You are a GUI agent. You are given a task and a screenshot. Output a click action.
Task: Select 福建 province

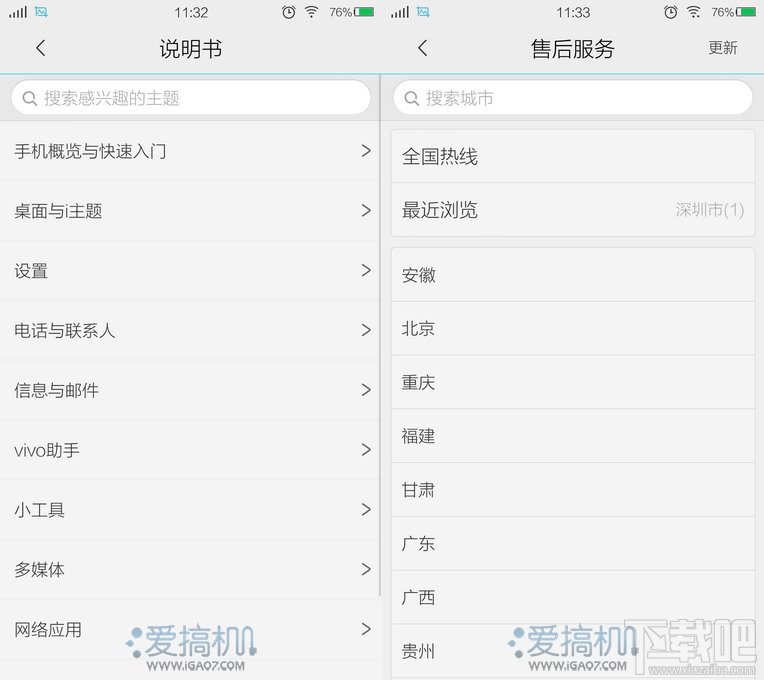pos(573,436)
